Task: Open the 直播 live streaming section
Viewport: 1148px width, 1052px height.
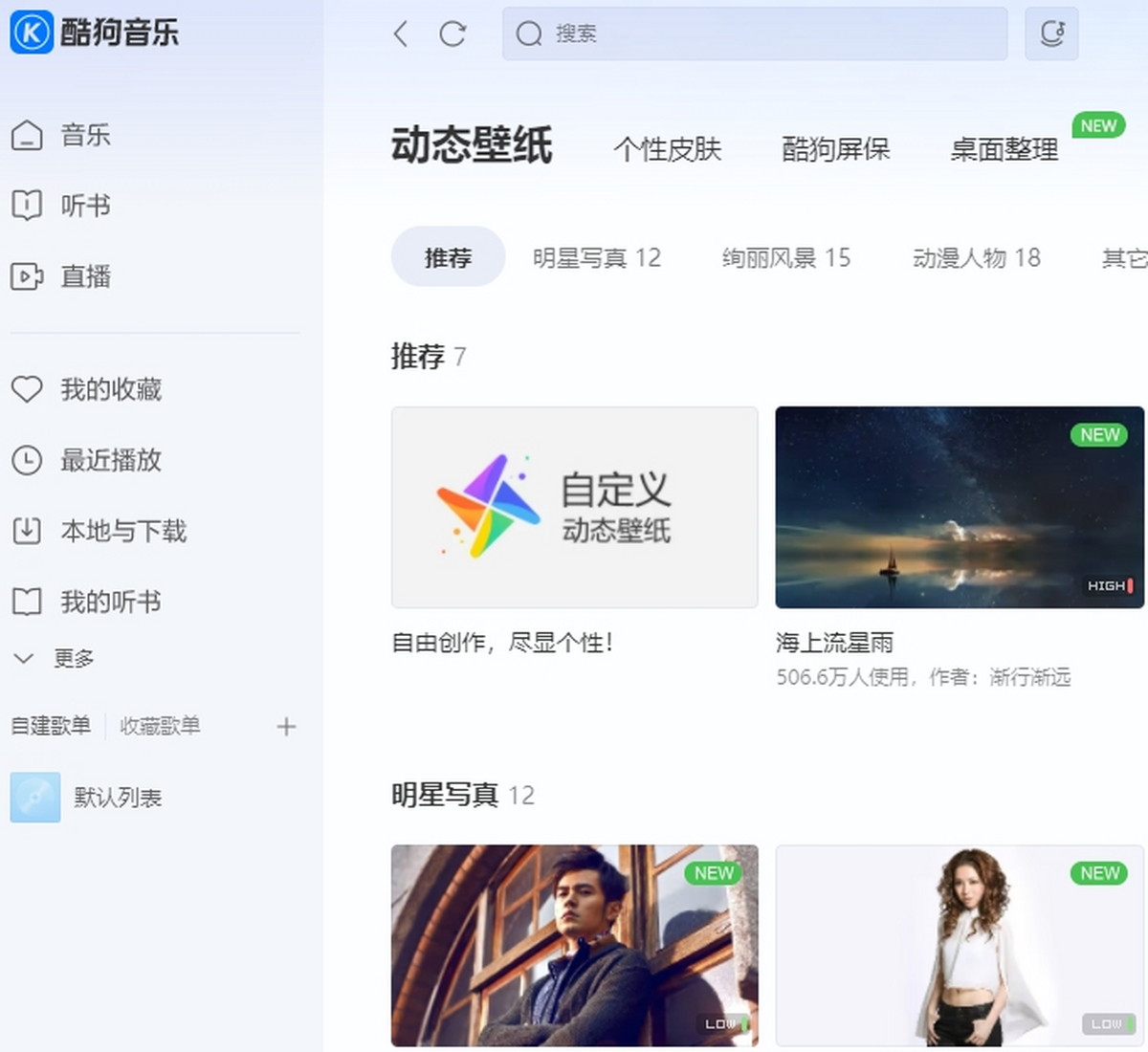Action: coord(84,276)
